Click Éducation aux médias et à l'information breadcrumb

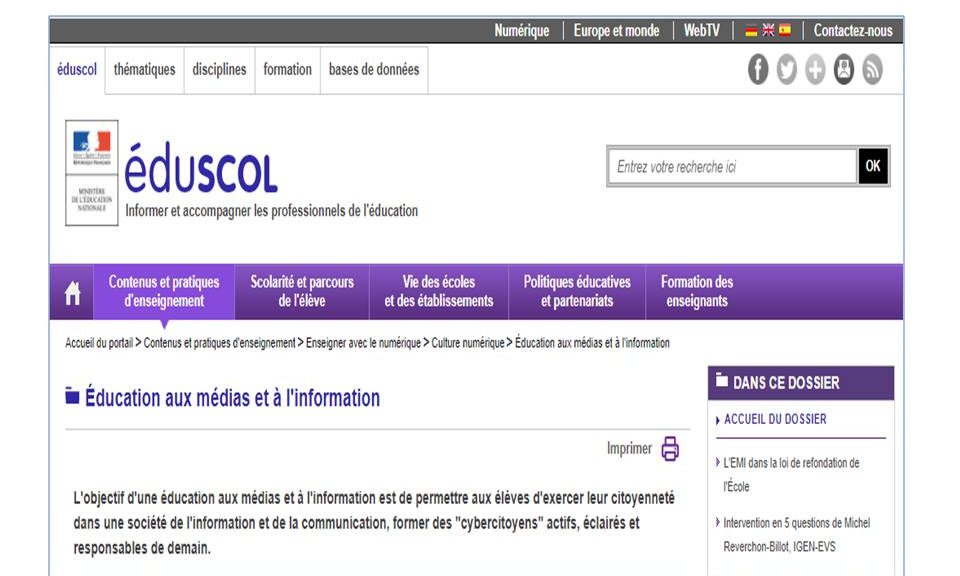pyautogui.click(x=592, y=343)
